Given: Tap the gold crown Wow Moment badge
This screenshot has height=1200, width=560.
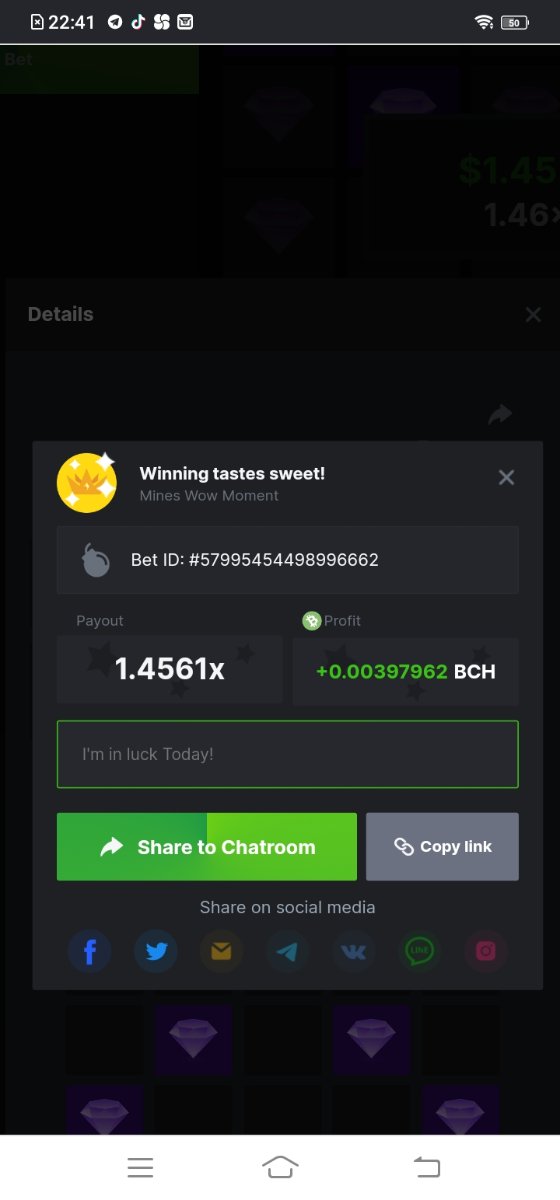Looking at the screenshot, I should 87,482.
